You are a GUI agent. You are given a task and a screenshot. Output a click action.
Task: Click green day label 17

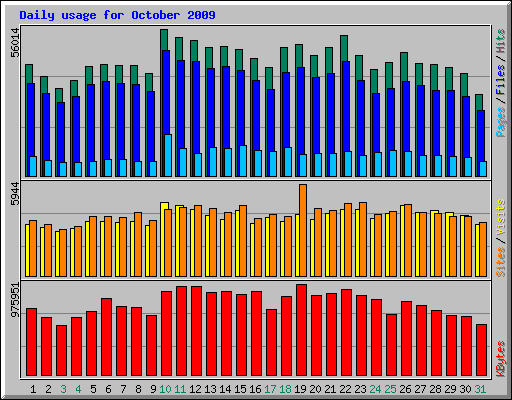pos(270,389)
